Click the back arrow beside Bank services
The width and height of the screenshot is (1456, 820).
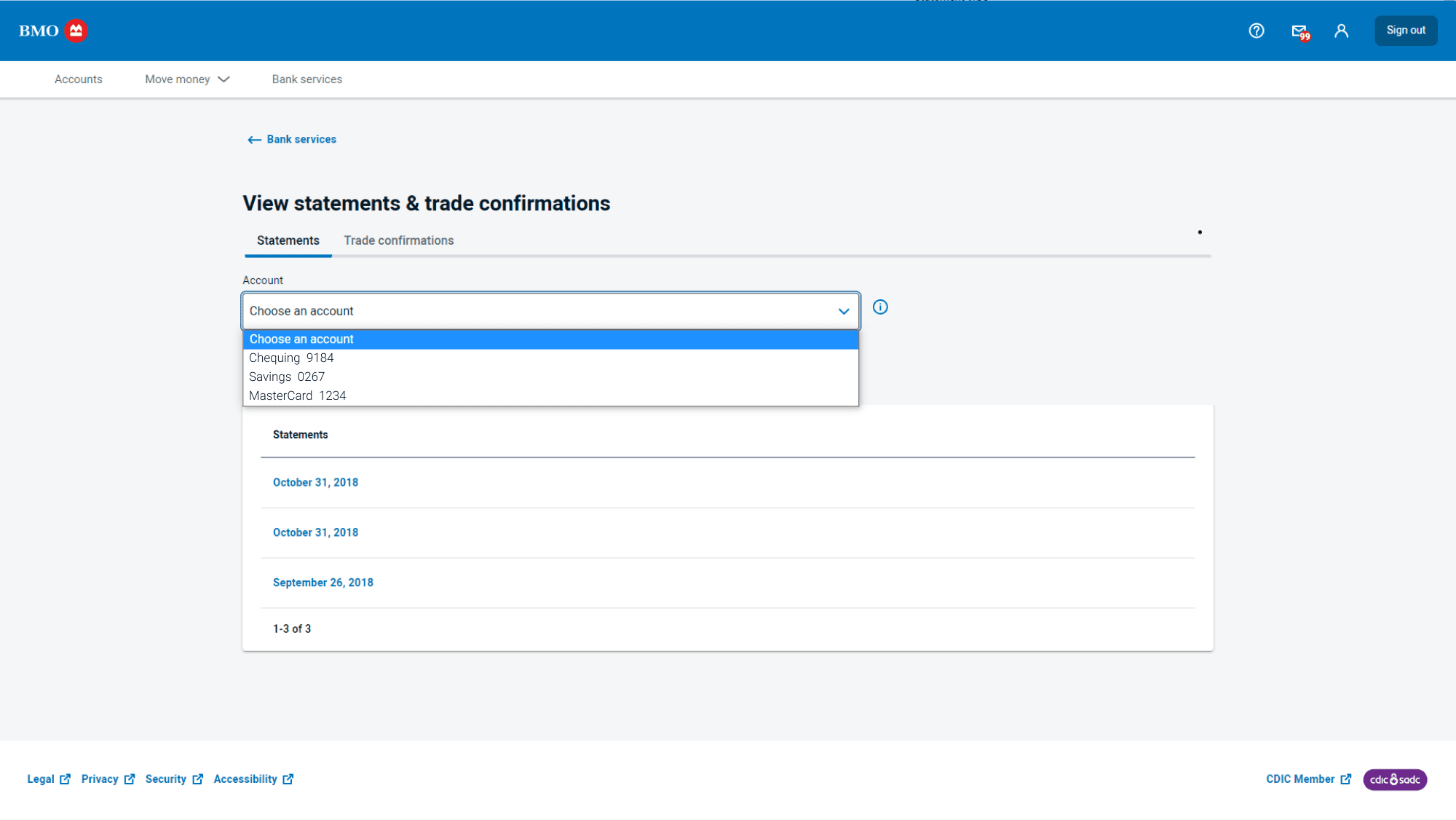254,140
